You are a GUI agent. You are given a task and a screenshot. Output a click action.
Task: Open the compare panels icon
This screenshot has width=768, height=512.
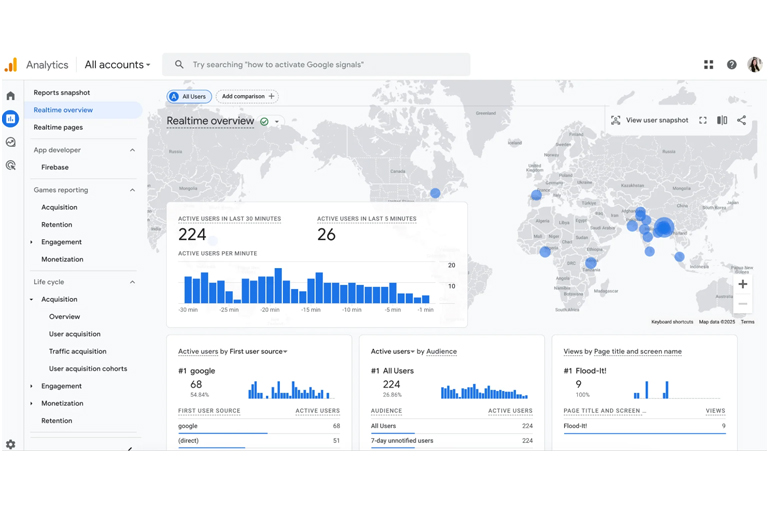[x=722, y=120]
